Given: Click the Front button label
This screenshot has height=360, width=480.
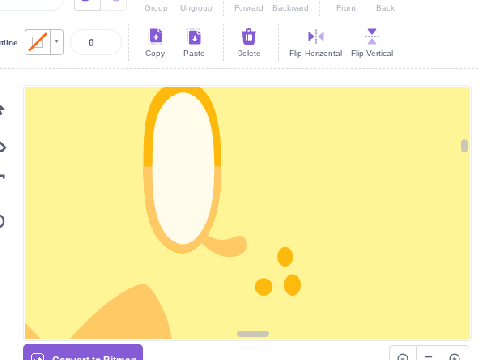Looking at the screenshot, I should pos(346,8).
